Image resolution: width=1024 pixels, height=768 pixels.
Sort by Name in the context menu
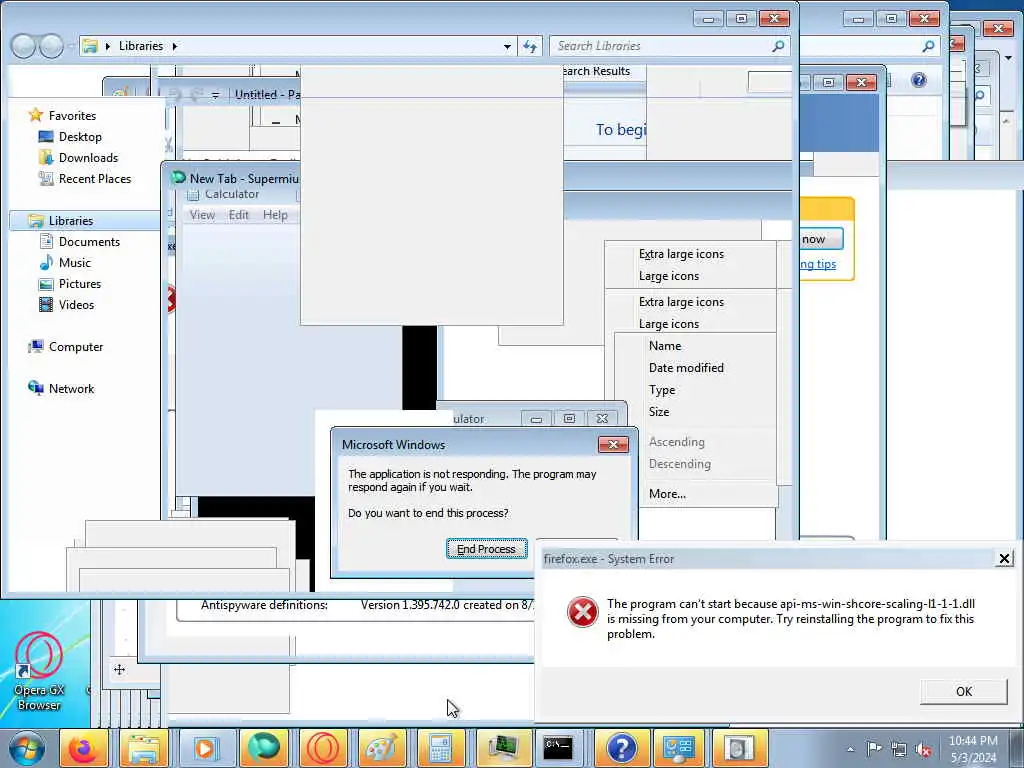[665, 346]
